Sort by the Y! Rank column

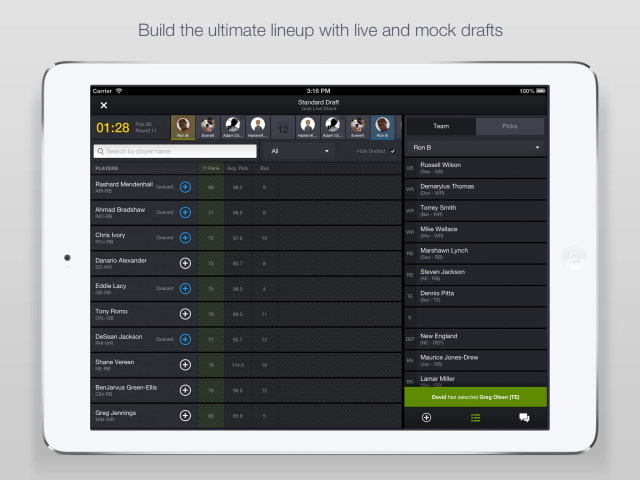211,168
